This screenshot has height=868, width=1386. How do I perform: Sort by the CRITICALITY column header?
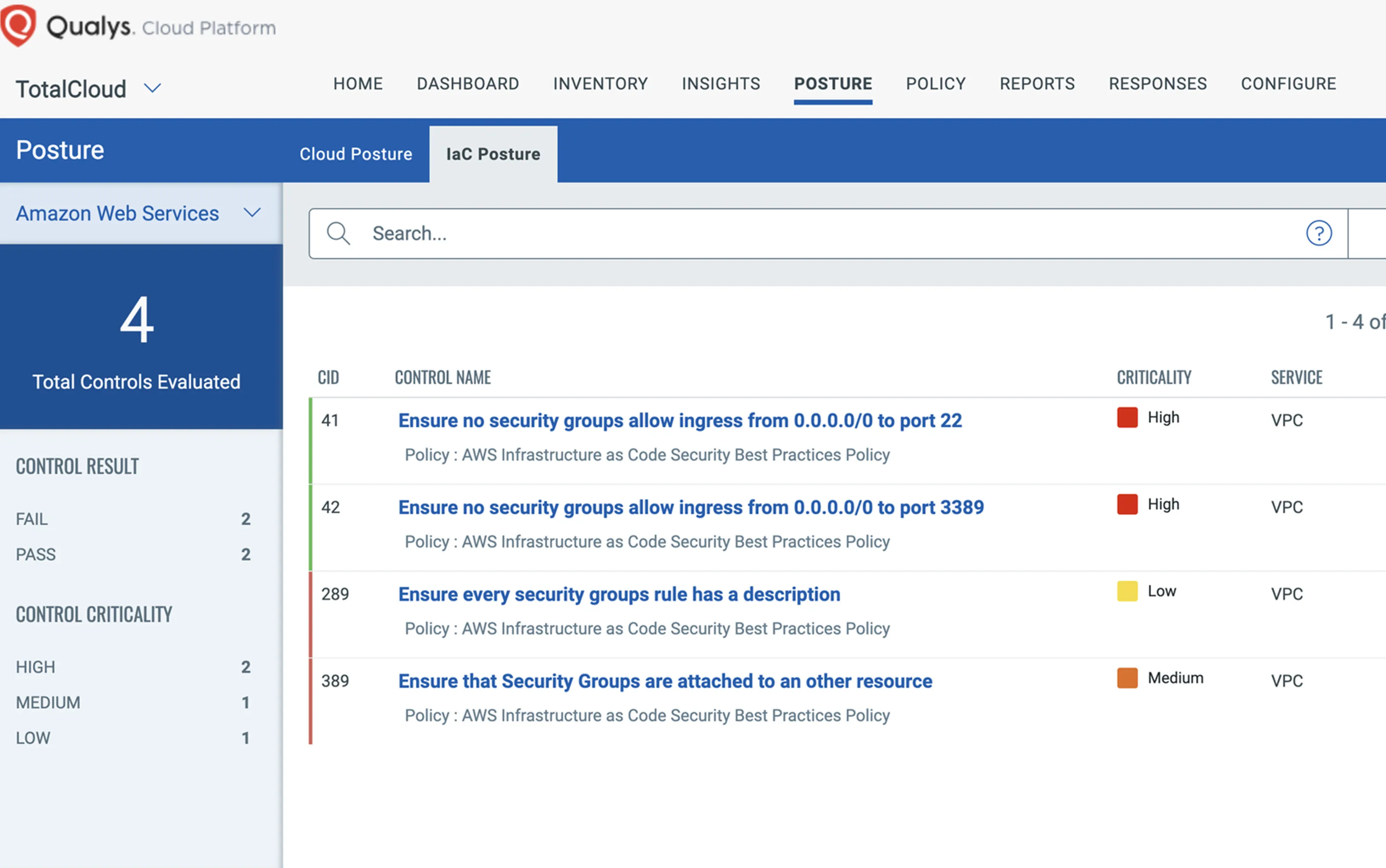click(x=1154, y=378)
